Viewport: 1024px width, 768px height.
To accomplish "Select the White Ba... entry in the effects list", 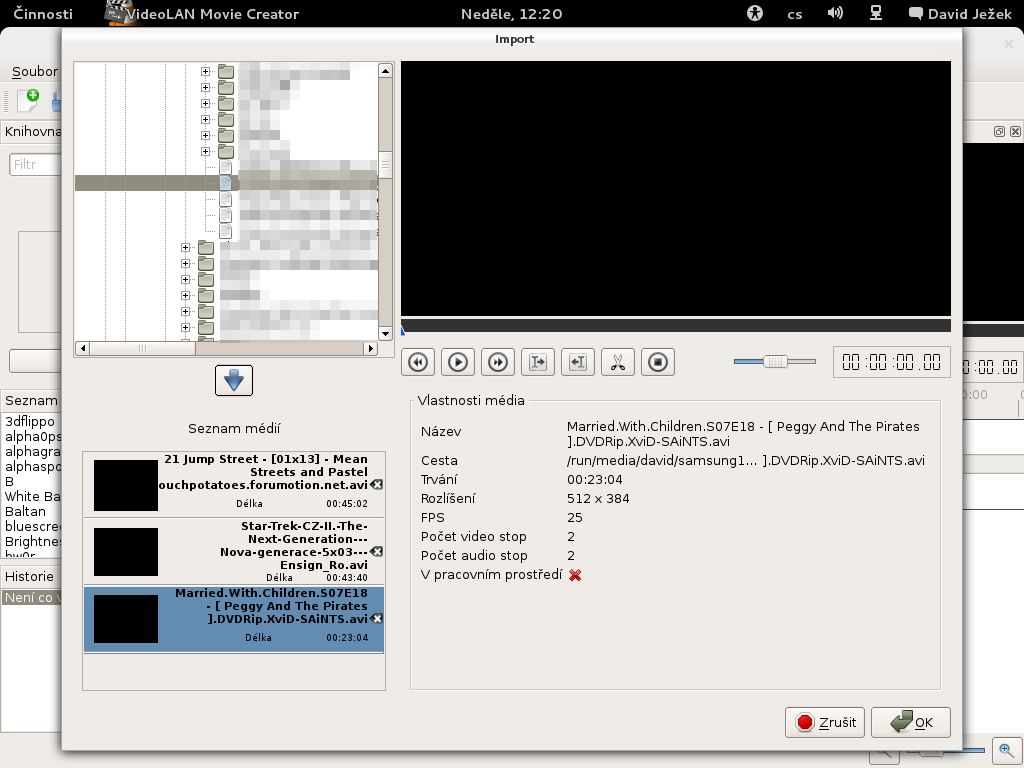I will 32,496.
